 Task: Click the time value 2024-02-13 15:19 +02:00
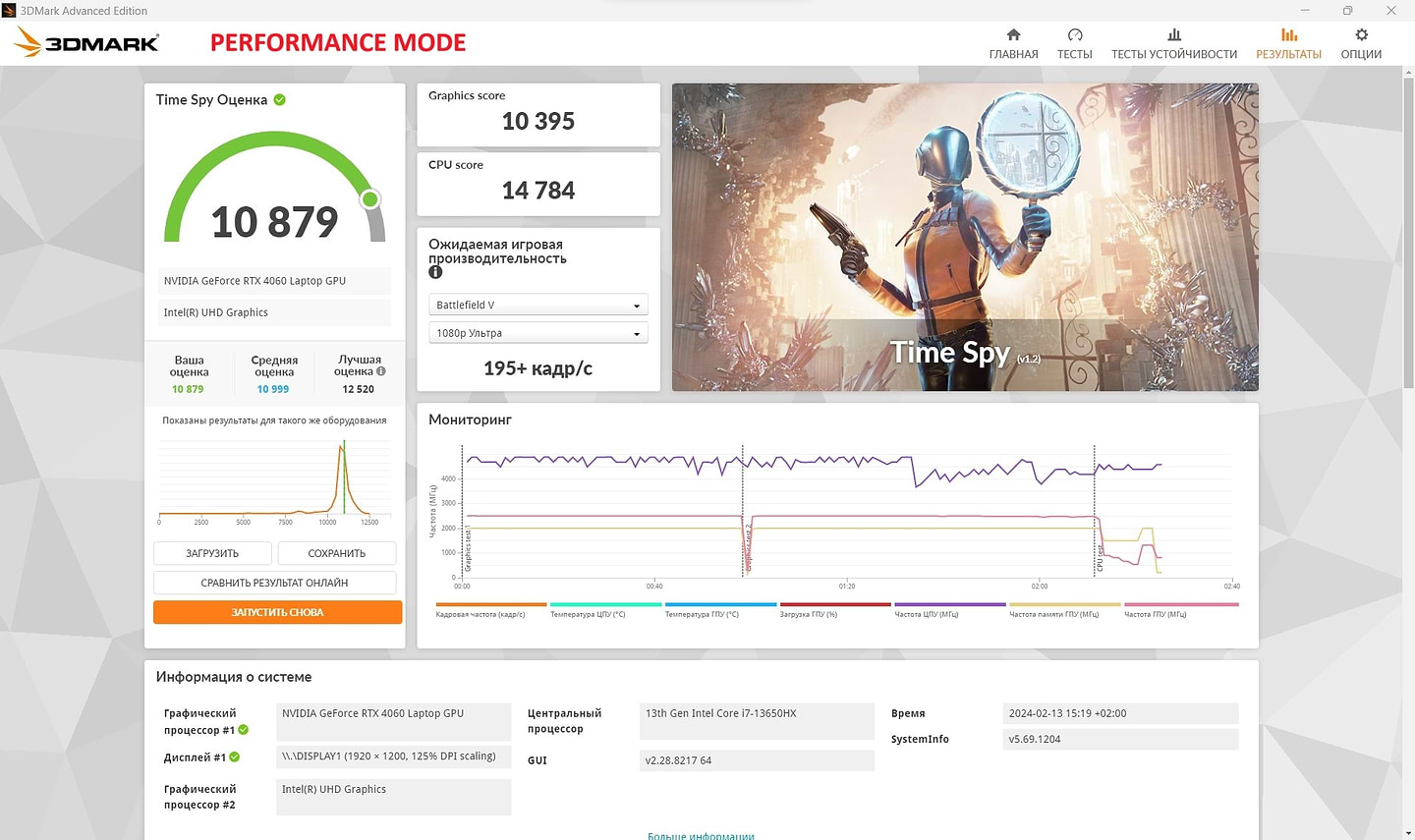[x=1120, y=713]
